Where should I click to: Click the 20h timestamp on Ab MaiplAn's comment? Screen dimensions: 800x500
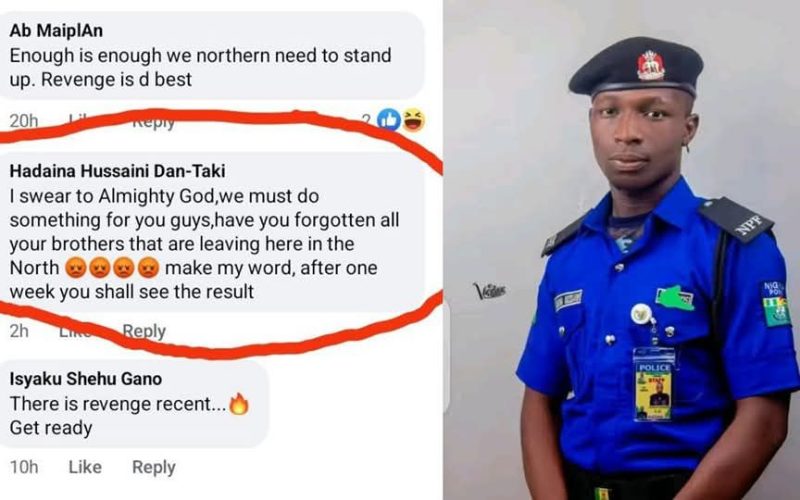[x=24, y=121]
